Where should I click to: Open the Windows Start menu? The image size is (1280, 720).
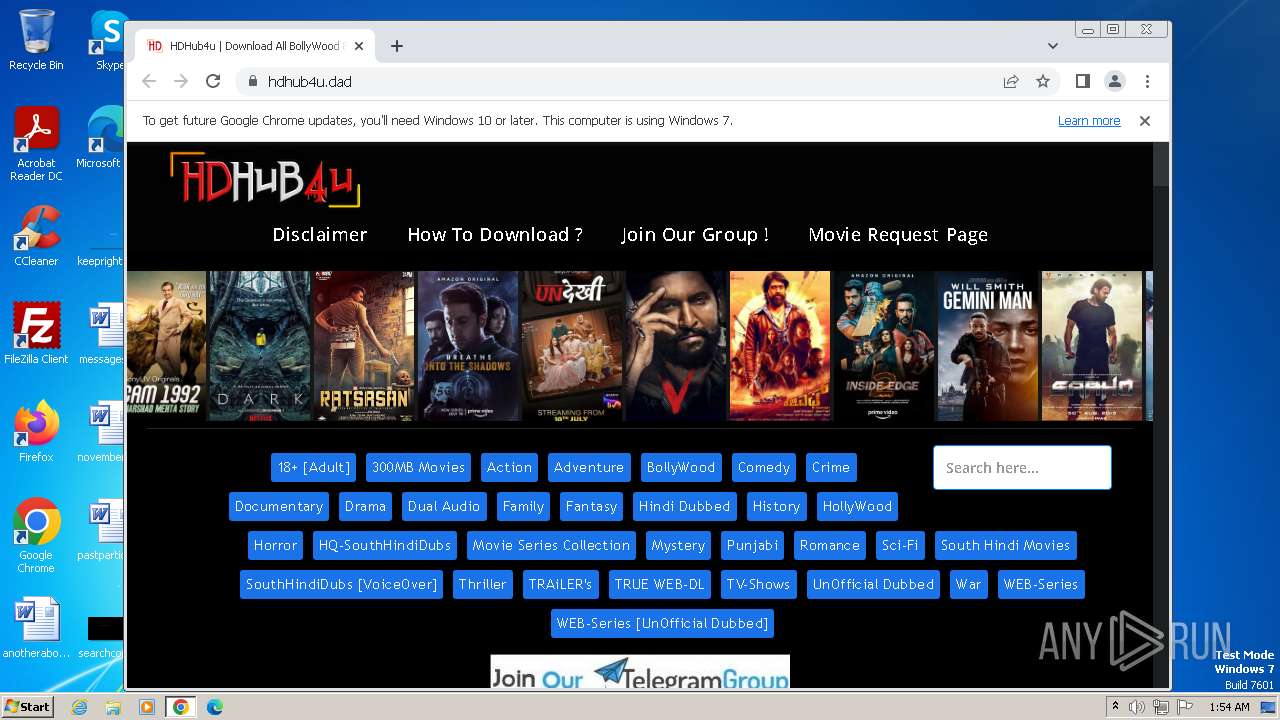pyautogui.click(x=27, y=707)
